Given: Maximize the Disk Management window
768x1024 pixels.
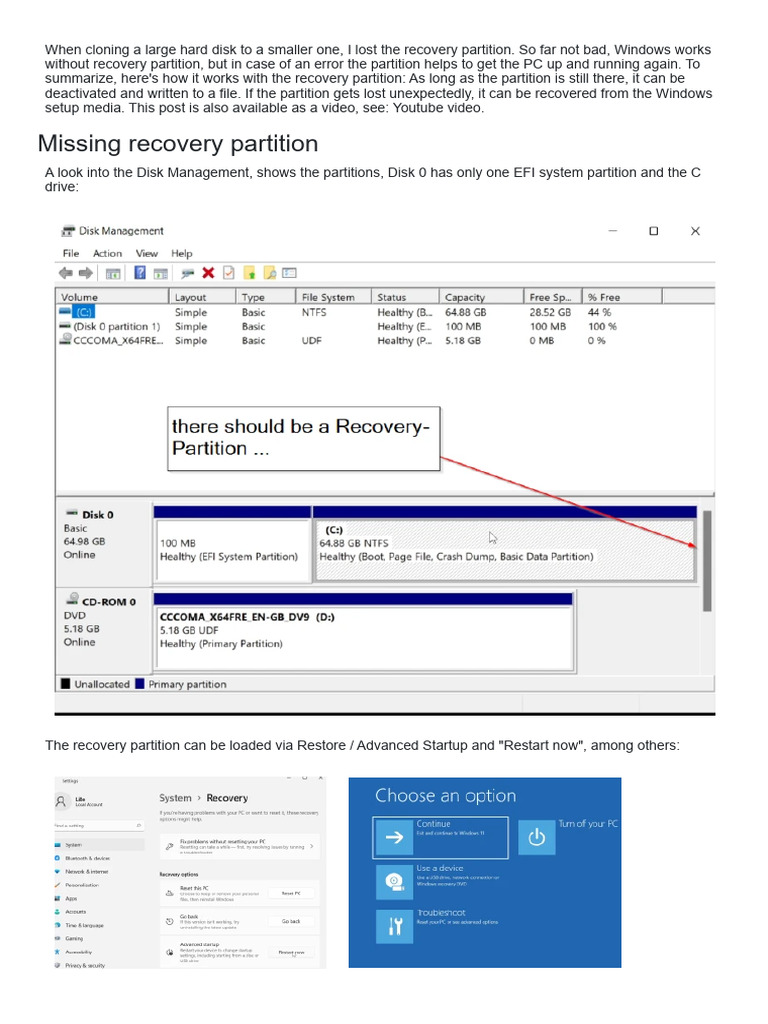Looking at the screenshot, I should point(654,231).
